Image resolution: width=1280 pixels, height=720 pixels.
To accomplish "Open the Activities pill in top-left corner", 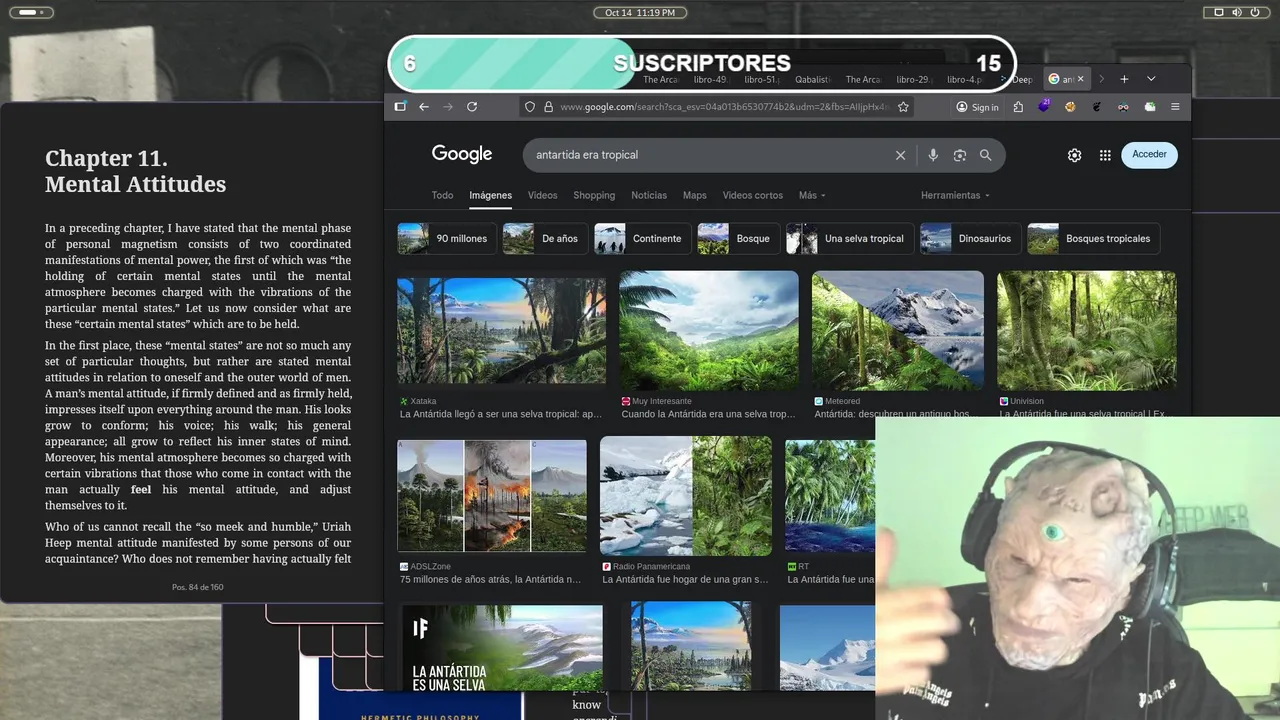I will point(31,12).
